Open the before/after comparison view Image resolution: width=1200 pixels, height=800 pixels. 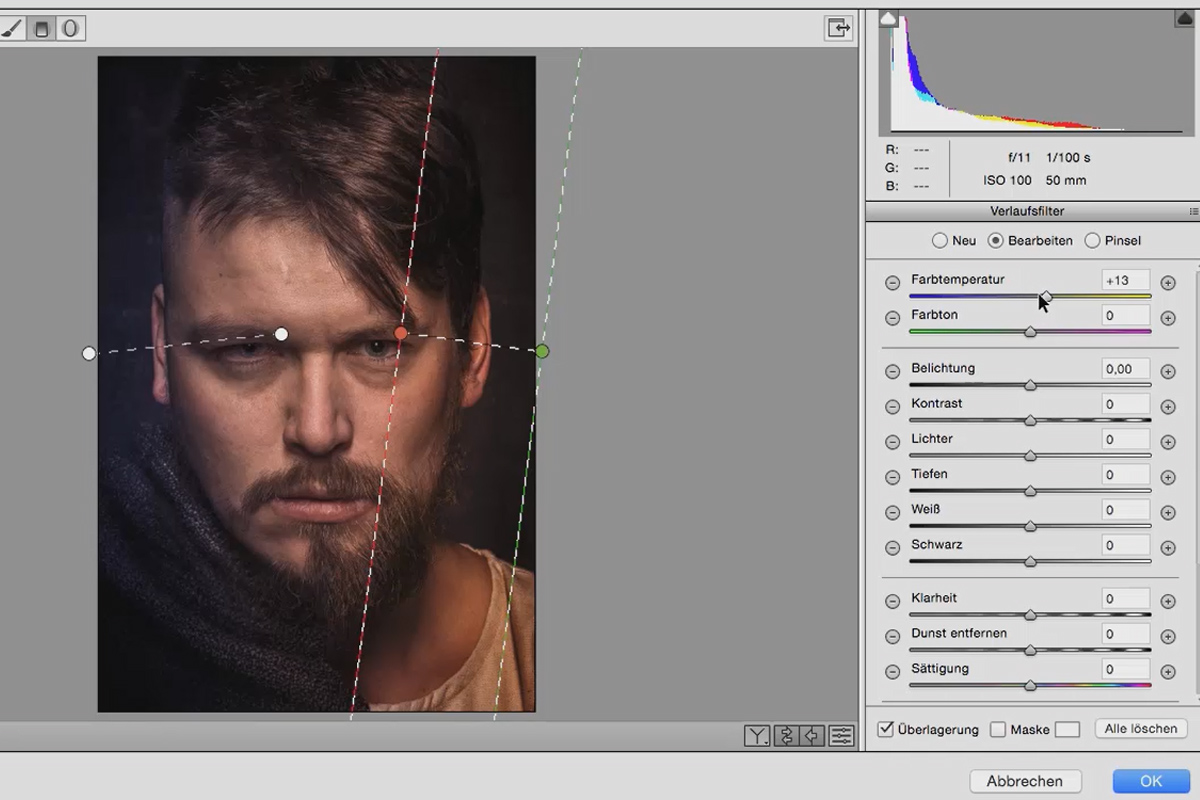point(755,734)
